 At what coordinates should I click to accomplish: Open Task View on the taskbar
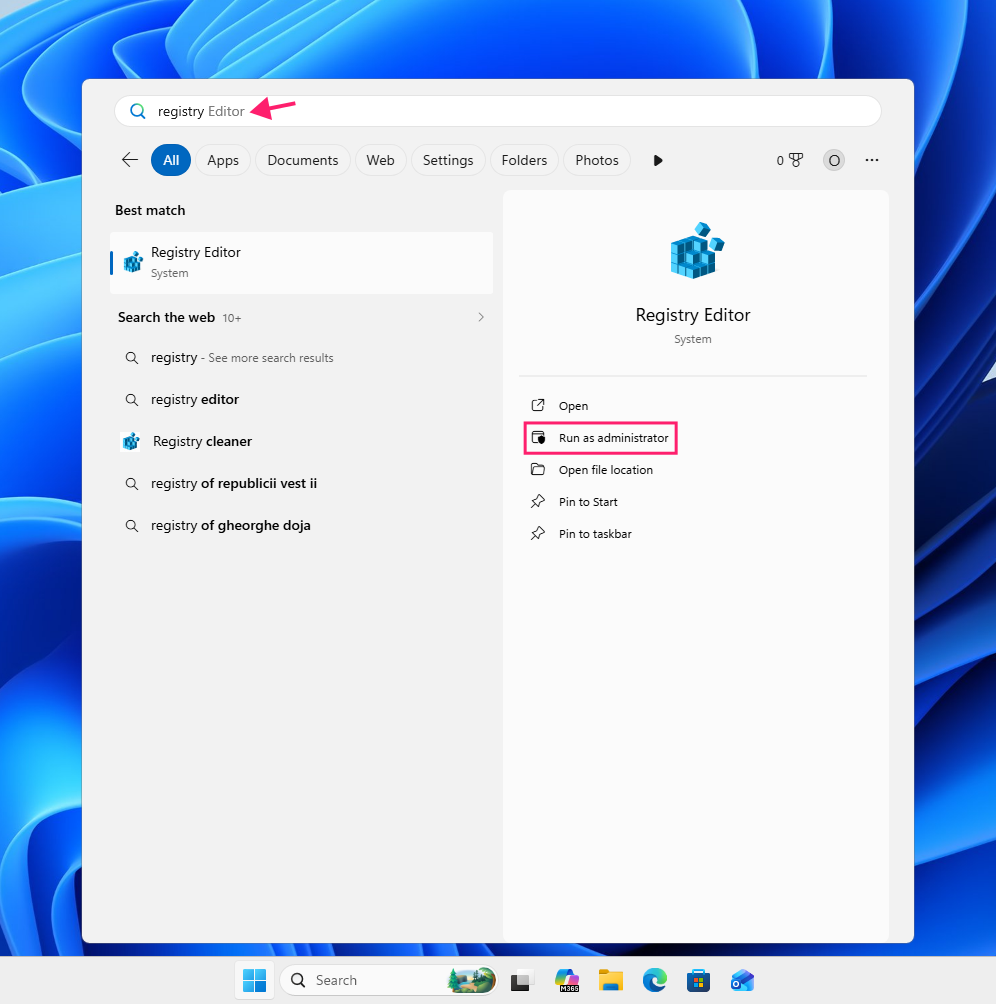522,980
